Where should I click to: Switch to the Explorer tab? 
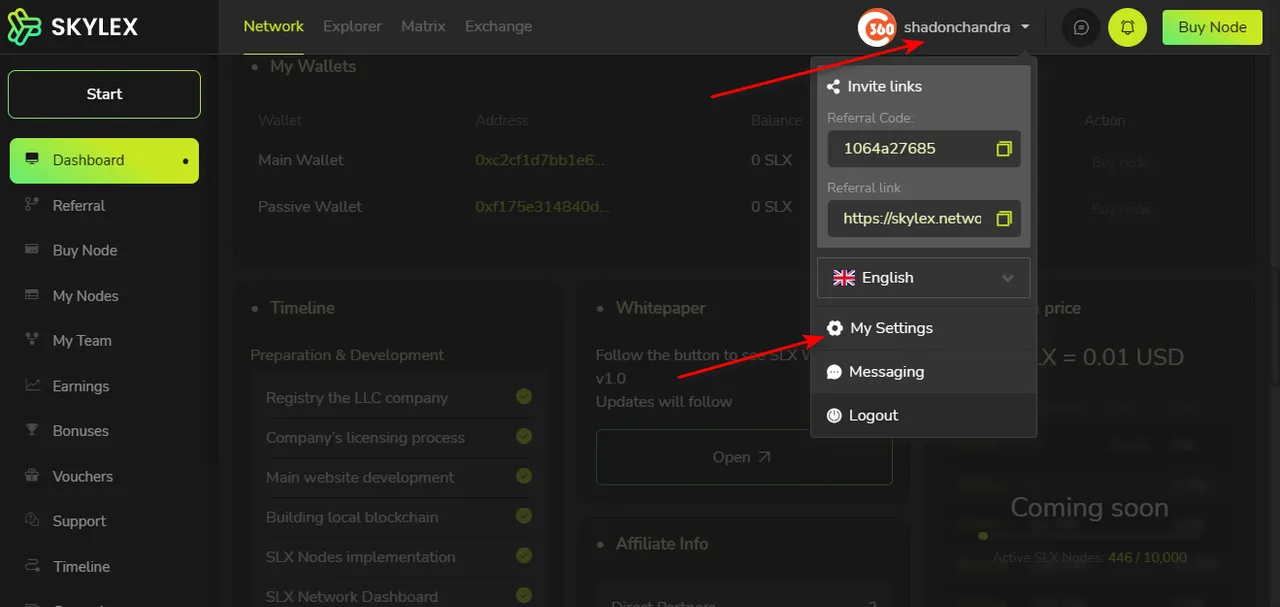pyautogui.click(x=352, y=26)
